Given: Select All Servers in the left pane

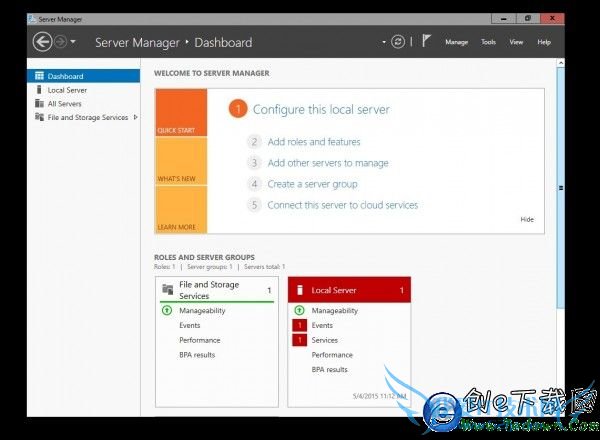Looking at the screenshot, I should pyautogui.click(x=64, y=104).
